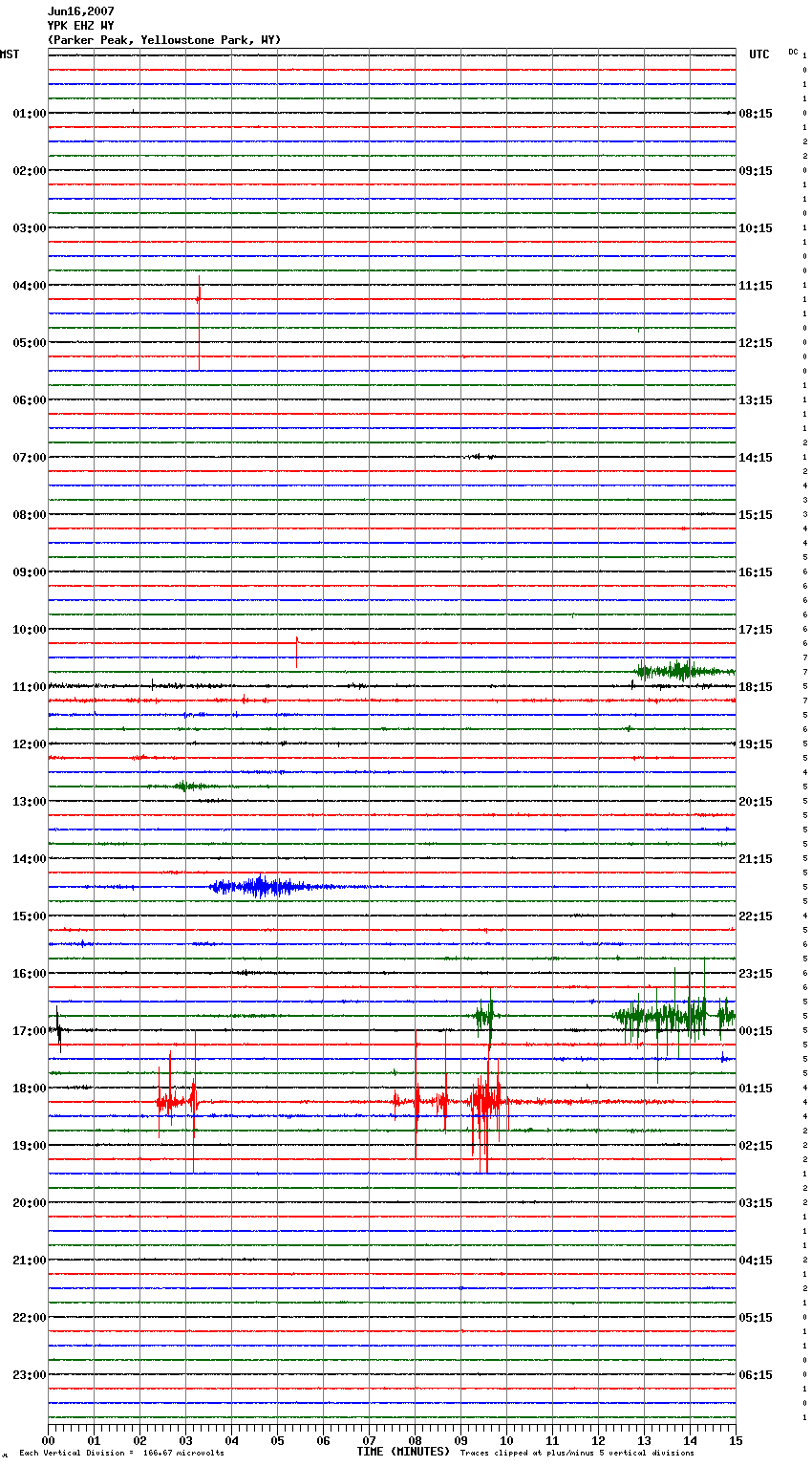Click the 06:15 UTC time label

coord(756,1375)
